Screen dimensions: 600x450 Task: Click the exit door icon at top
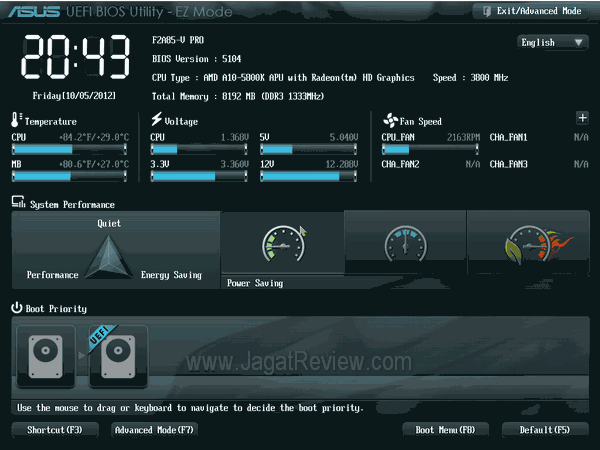(487, 11)
